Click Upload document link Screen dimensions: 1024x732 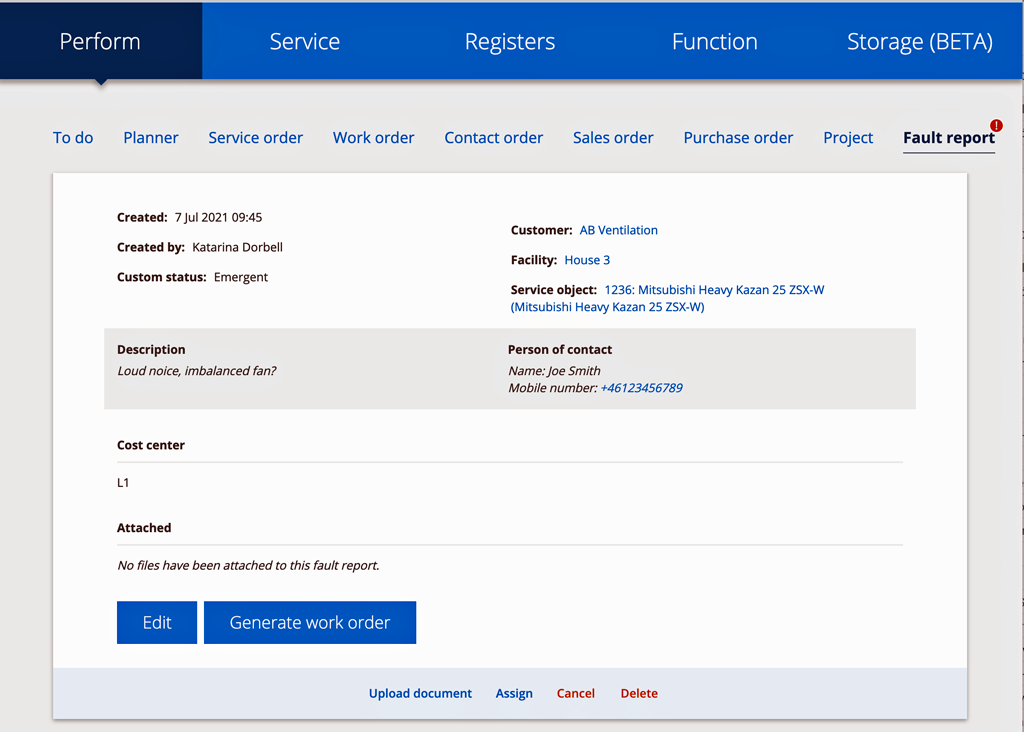pos(420,693)
